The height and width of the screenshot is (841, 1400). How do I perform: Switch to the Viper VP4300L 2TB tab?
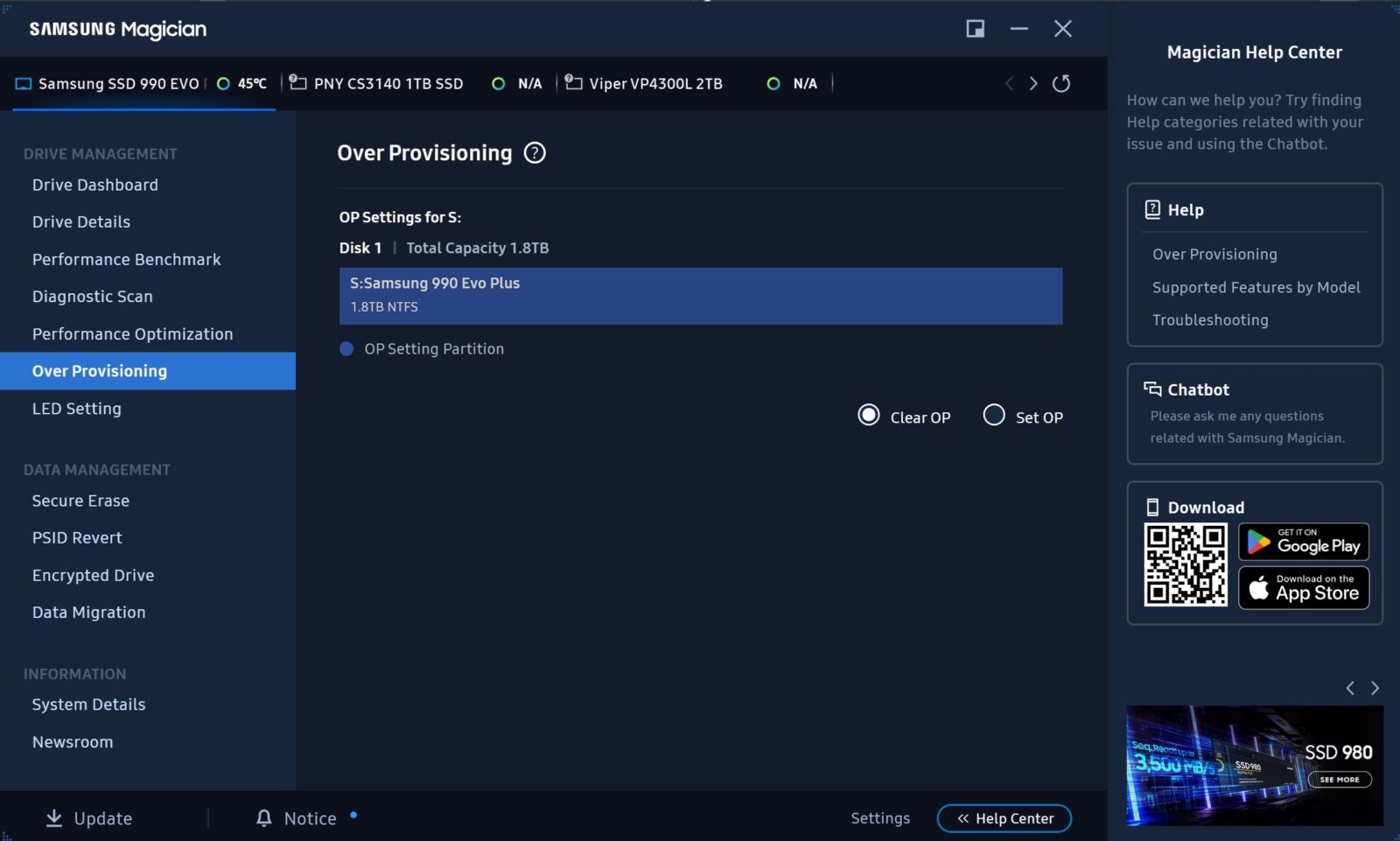click(x=655, y=84)
